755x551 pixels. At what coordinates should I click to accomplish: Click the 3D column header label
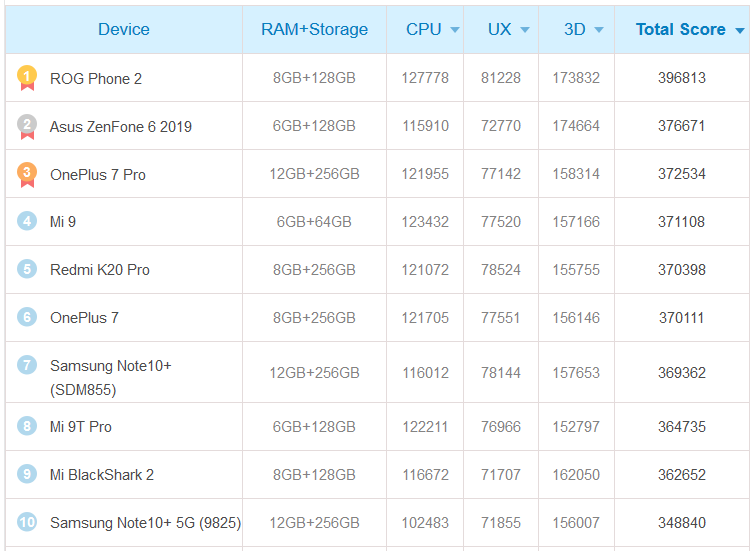574,29
